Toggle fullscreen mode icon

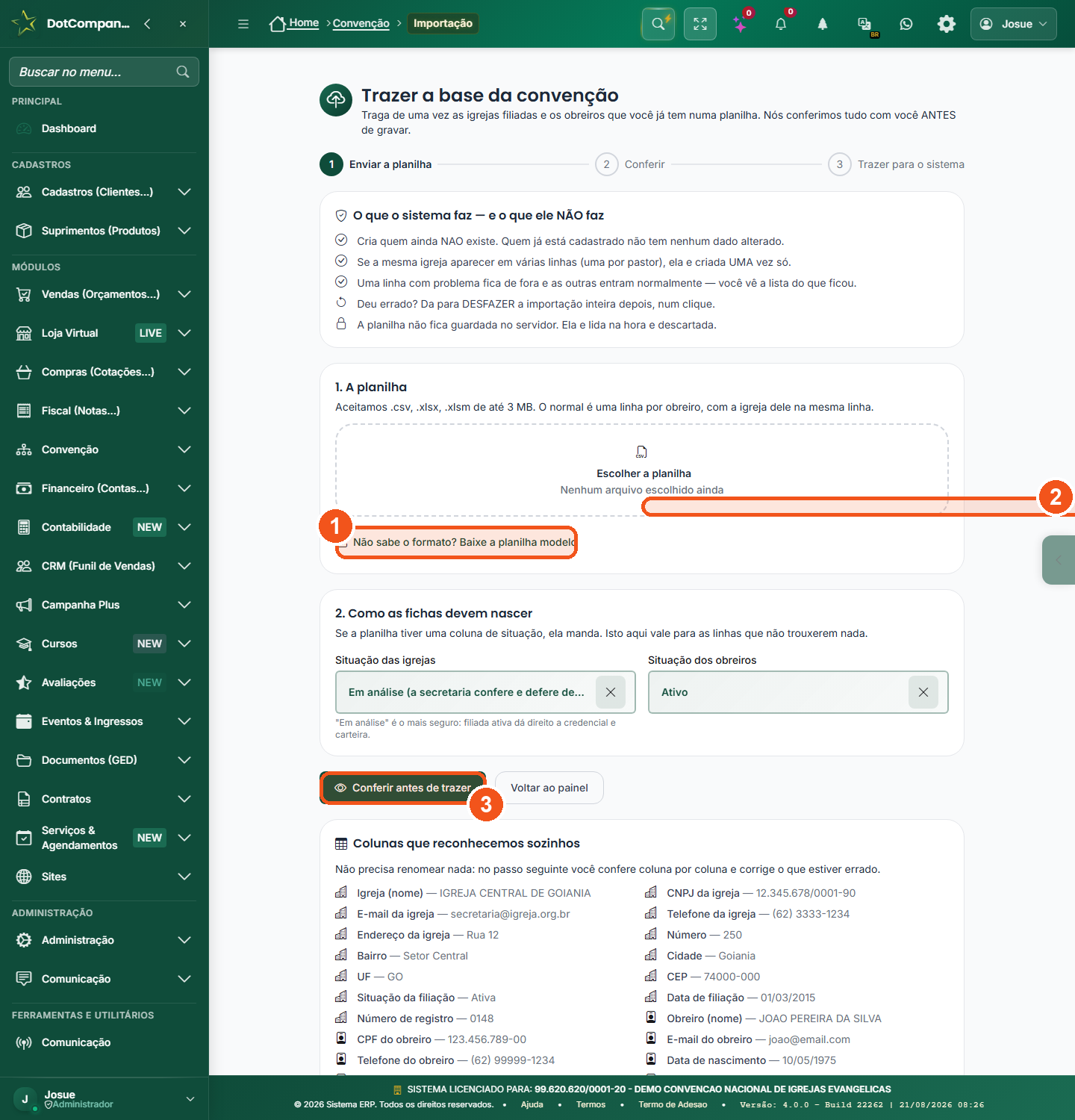click(x=700, y=24)
